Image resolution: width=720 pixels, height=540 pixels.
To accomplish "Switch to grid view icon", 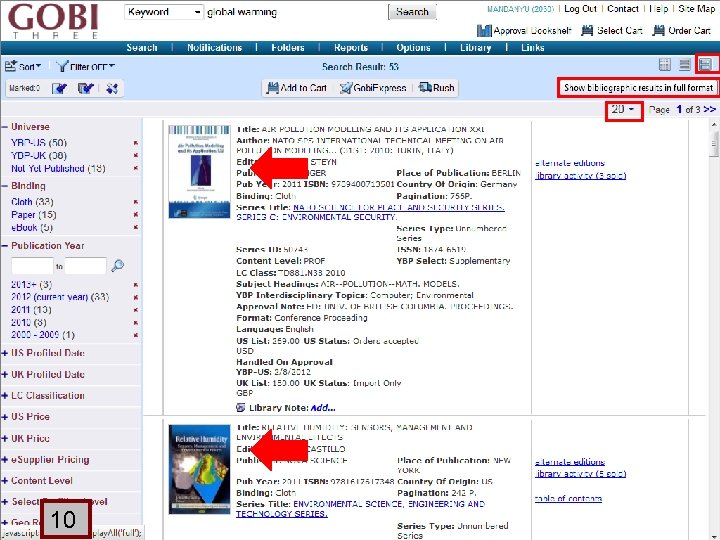I will coord(664,65).
